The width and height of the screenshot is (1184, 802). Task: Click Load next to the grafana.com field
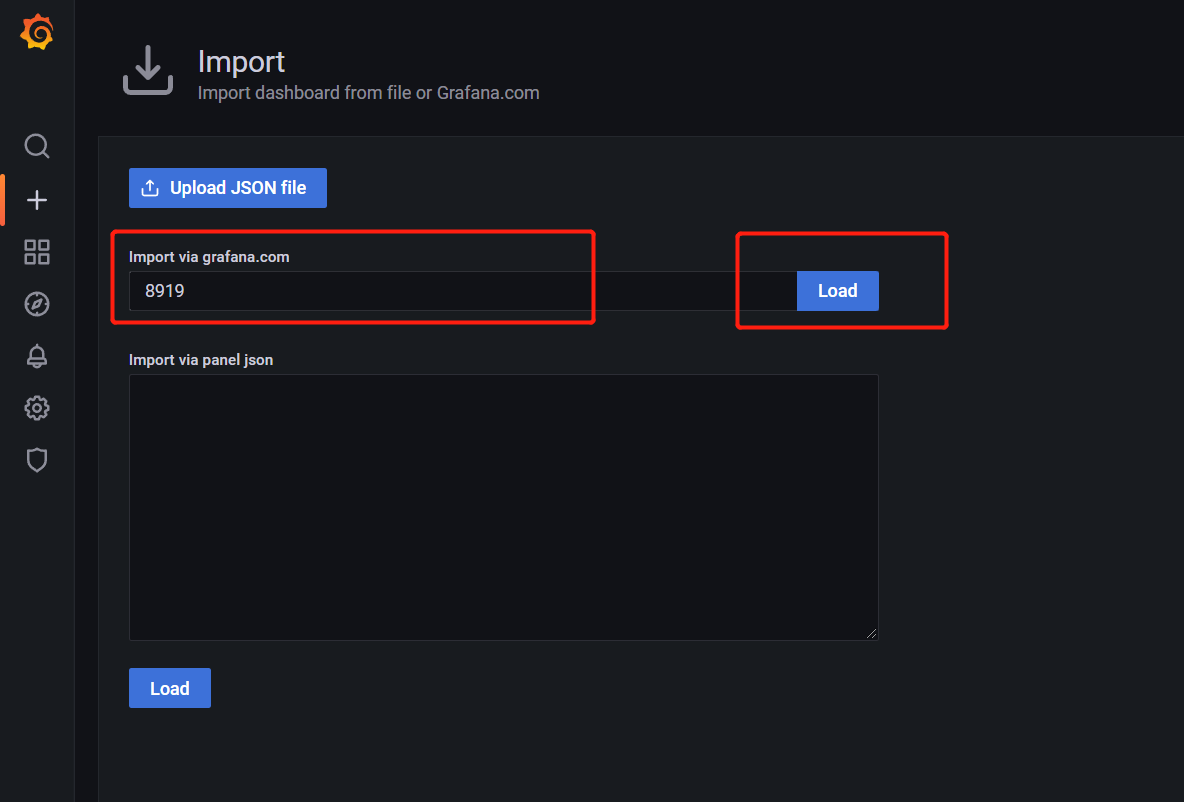(837, 291)
